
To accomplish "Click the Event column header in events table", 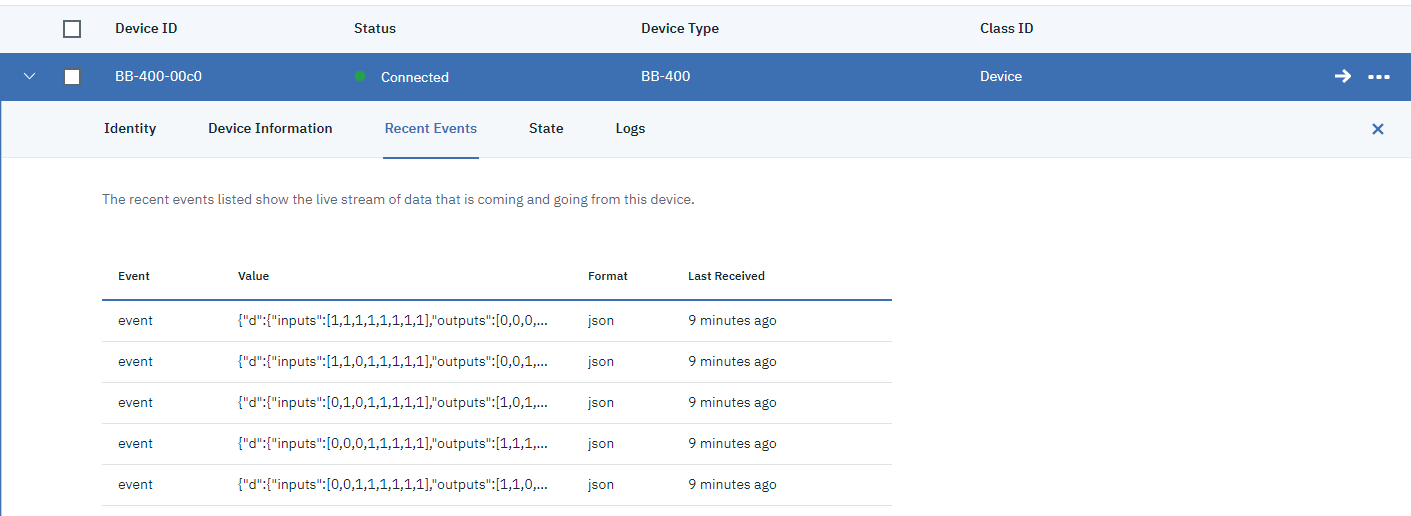I will 134,276.
